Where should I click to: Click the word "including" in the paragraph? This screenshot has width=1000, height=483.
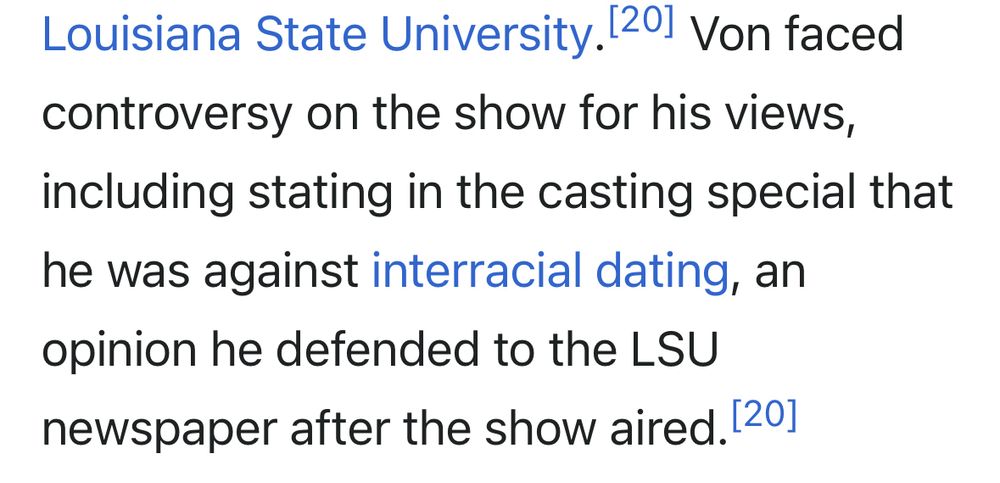click(138, 193)
